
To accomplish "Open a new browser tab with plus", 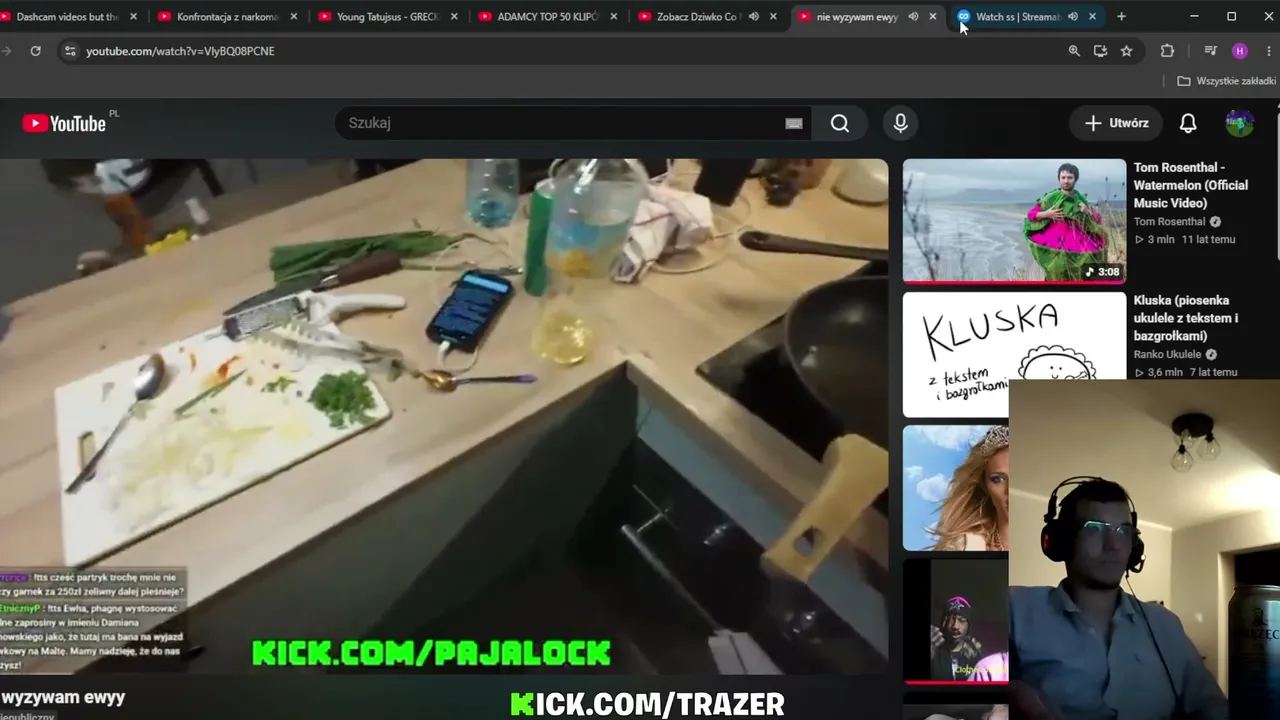I will (x=1121, y=16).
